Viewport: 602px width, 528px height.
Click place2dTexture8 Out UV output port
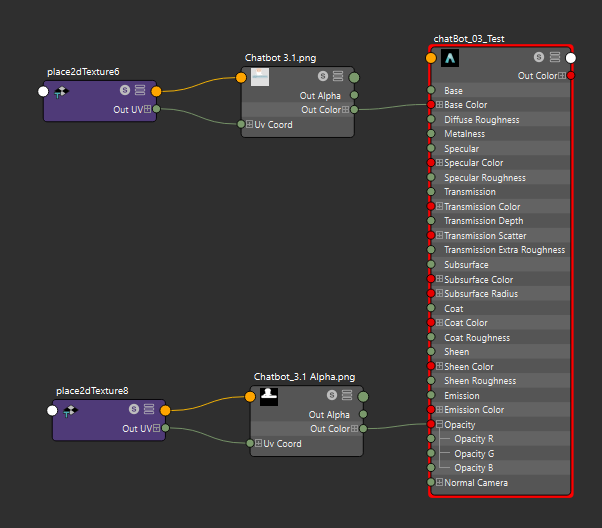click(165, 428)
